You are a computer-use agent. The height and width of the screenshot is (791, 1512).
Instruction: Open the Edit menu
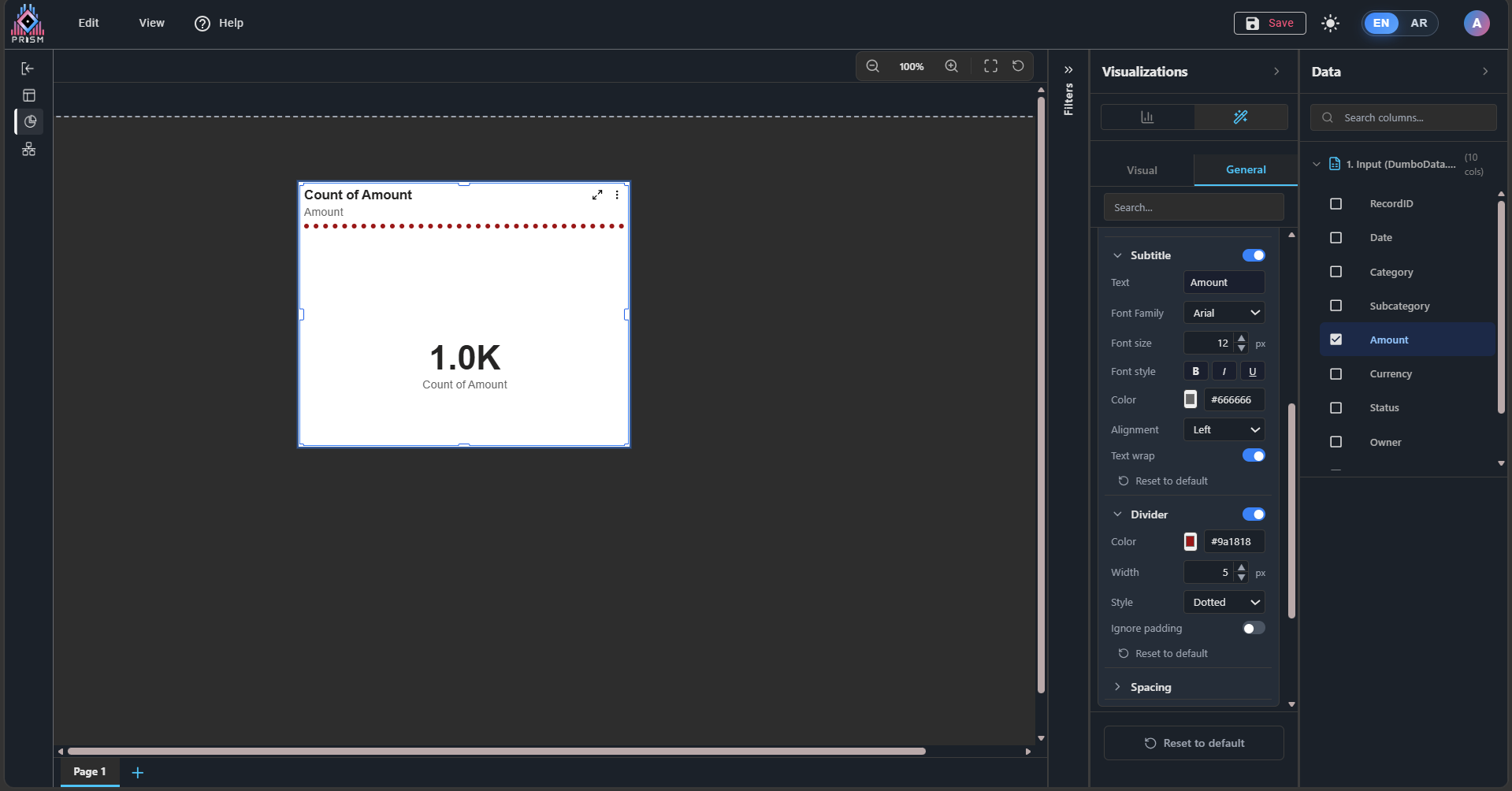(88, 23)
